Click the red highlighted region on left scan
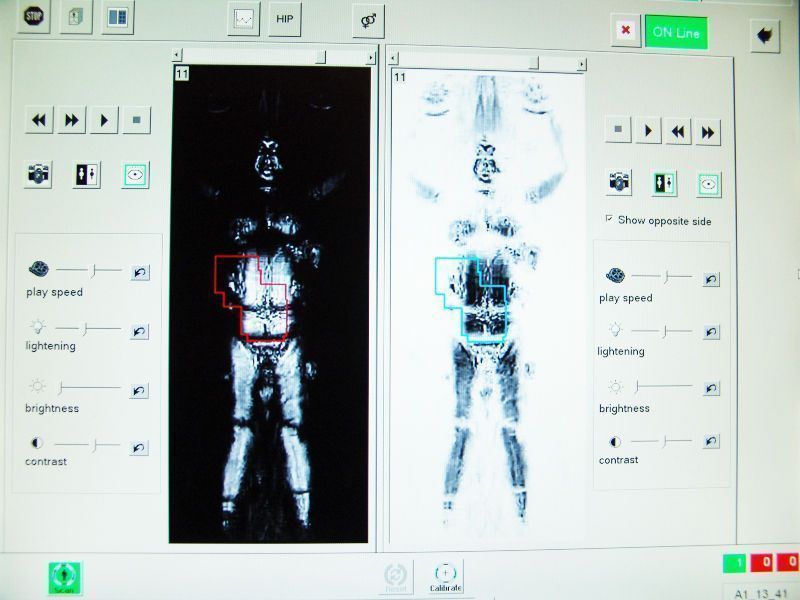Viewport: 800px width, 600px height. 250,298
